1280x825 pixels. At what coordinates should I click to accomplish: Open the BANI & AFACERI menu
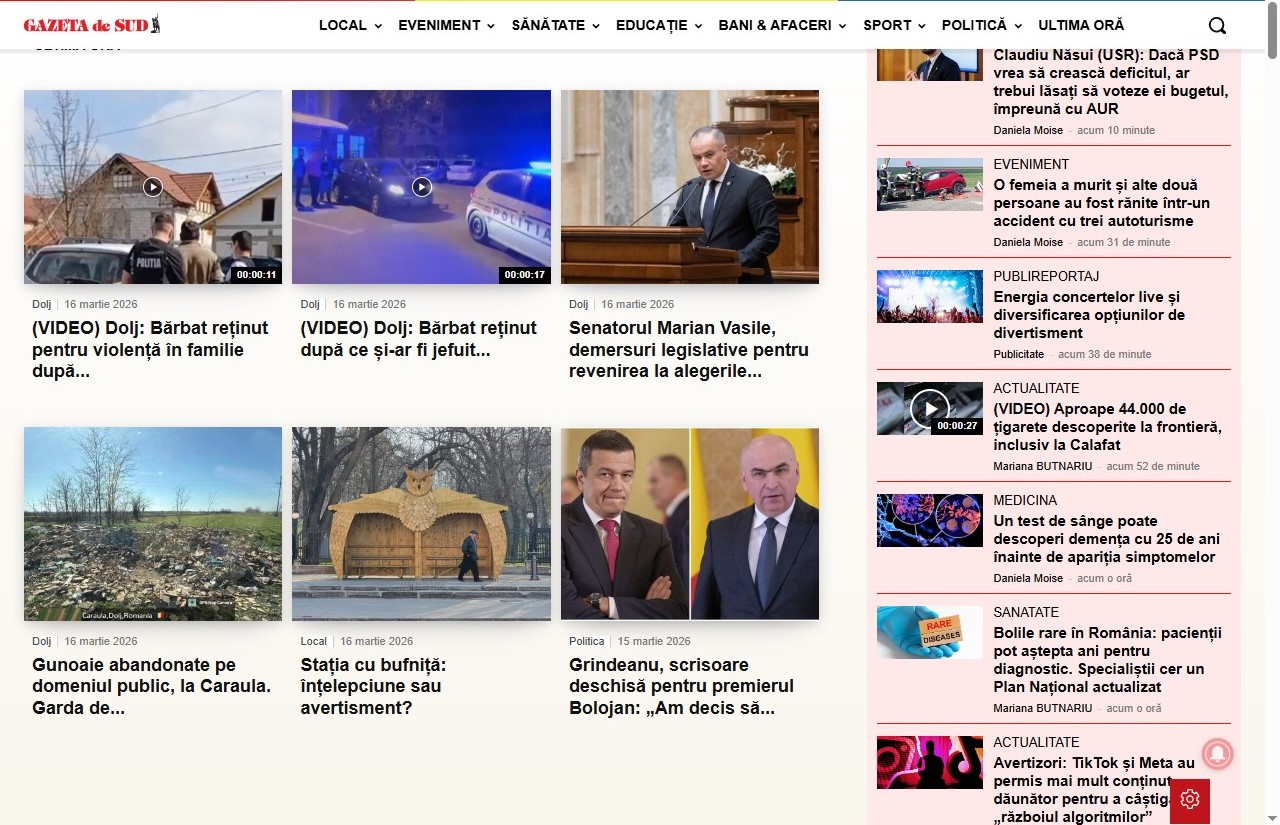(782, 26)
